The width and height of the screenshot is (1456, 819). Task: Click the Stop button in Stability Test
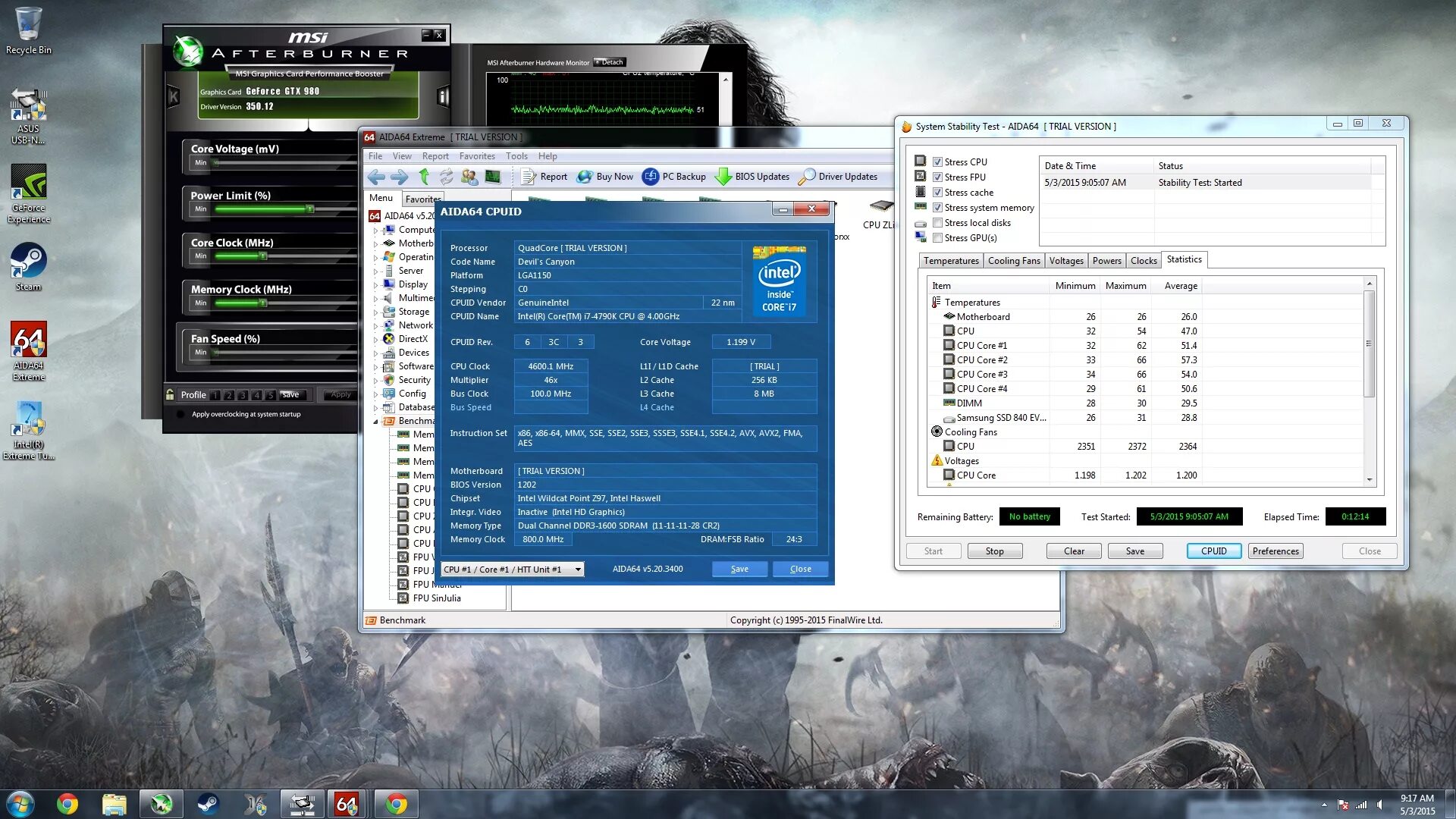tap(994, 551)
